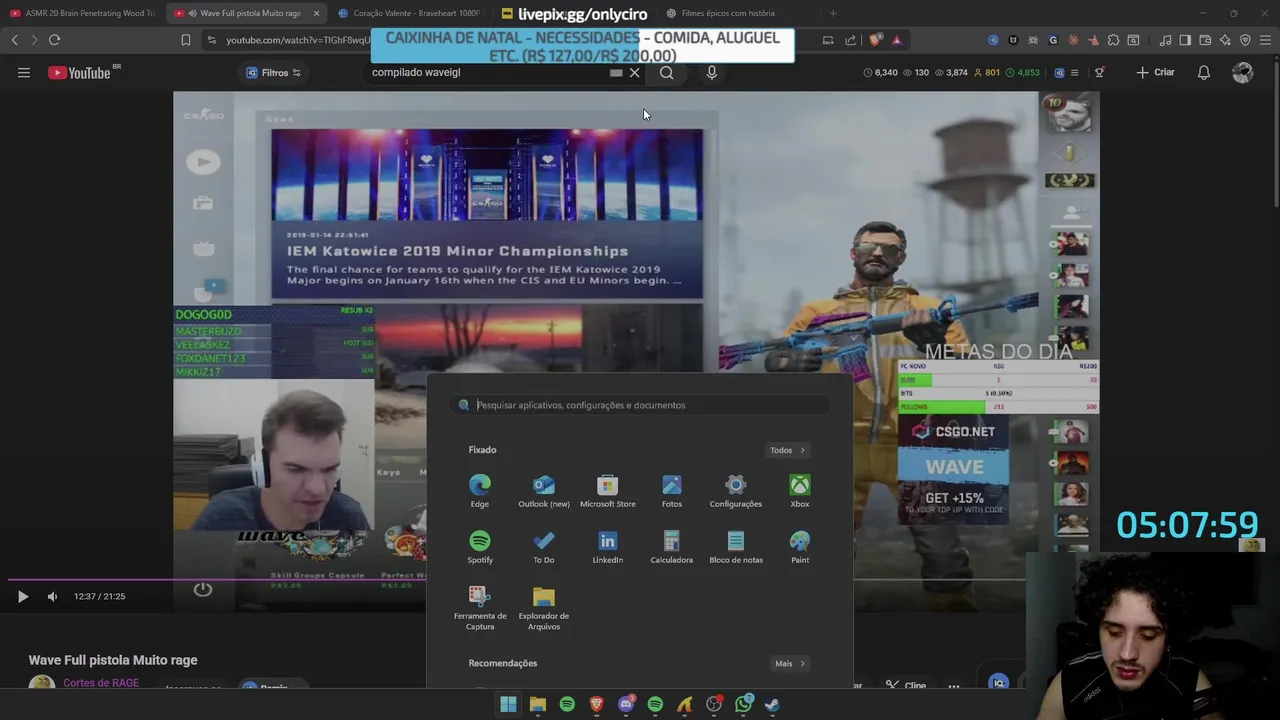Image resolution: width=1280 pixels, height=720 pixels.
Task: Open browser extensions puzzle icon
Action: click(x=1113, y=40)
